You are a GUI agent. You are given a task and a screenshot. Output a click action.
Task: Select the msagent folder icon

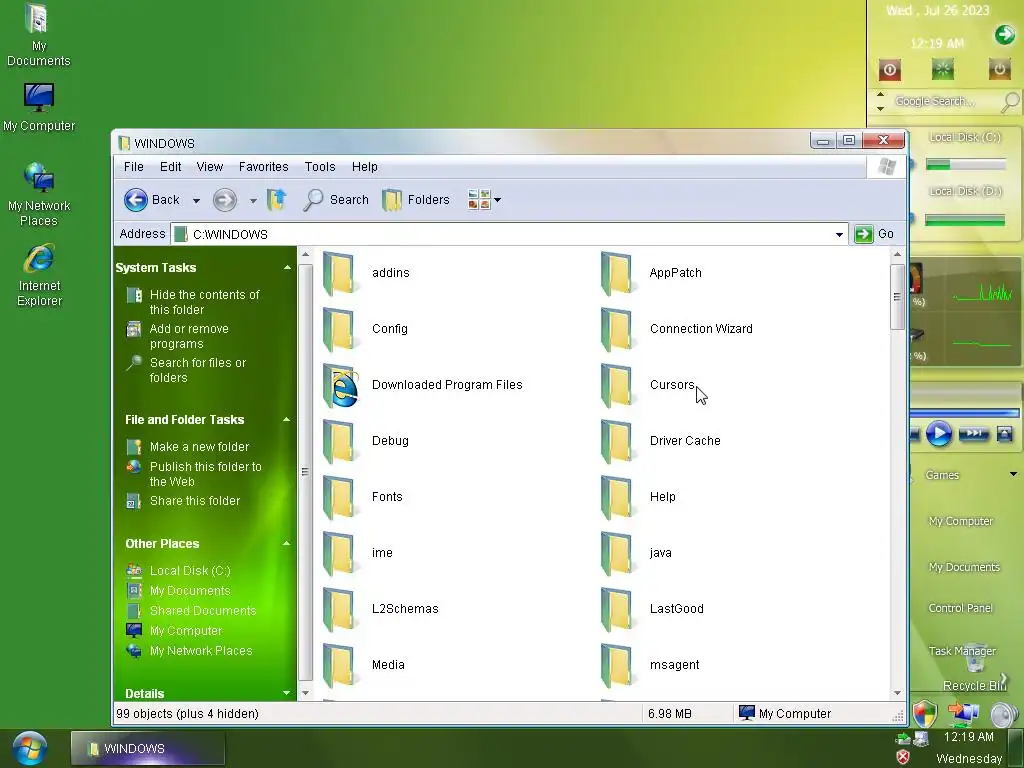[x=616, y=666]
